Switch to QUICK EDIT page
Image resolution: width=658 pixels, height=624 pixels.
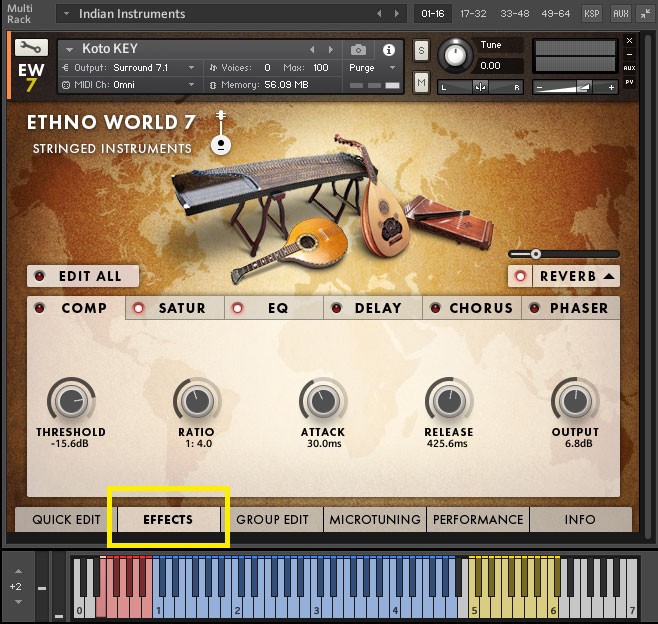pyautogui.click(x=66, y=520)
